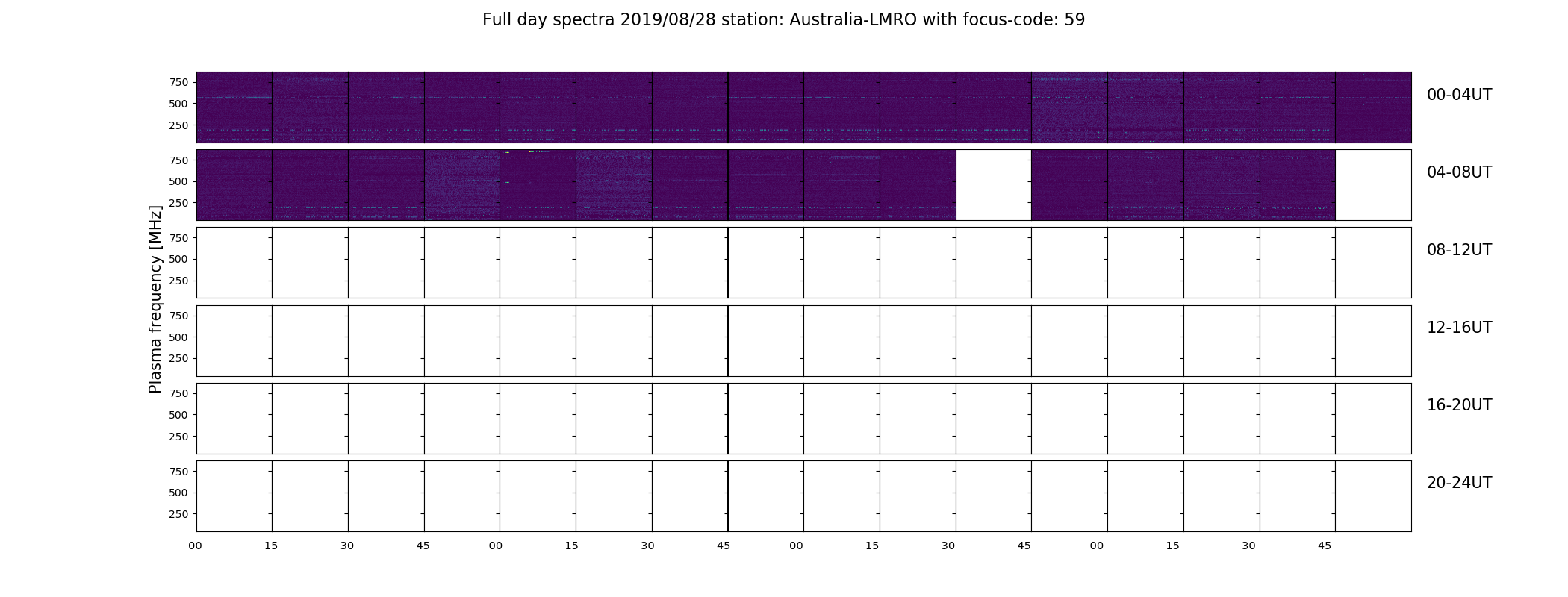
Task: Click the 500 tick of the 12-16UT row
Action: 178,337
